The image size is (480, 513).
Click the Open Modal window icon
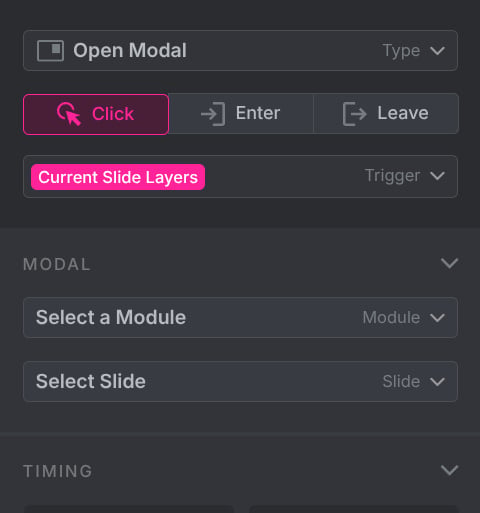point(50,51)
